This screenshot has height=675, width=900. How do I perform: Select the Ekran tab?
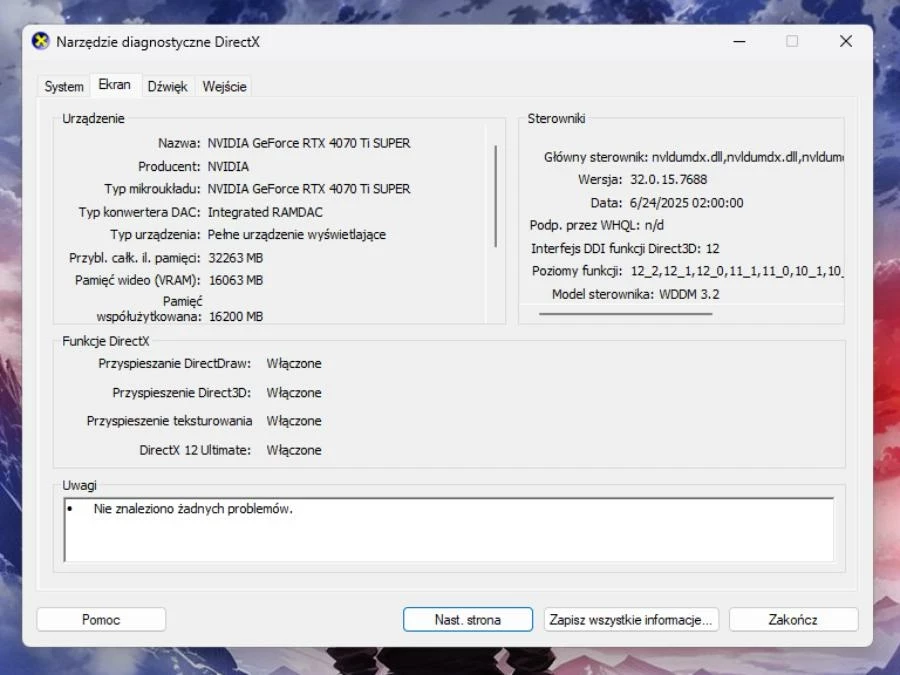[114, 85]
